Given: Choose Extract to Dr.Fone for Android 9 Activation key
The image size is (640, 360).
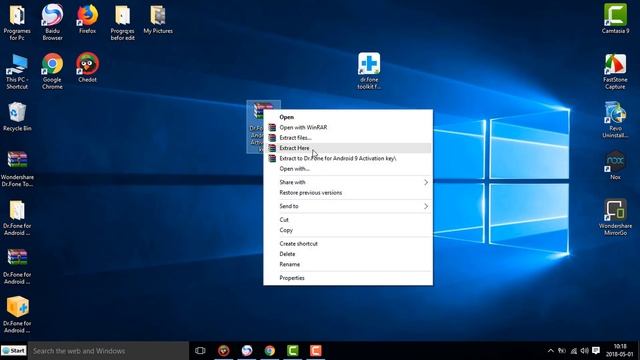Looking at the screenshot, I should coord(348,158).
